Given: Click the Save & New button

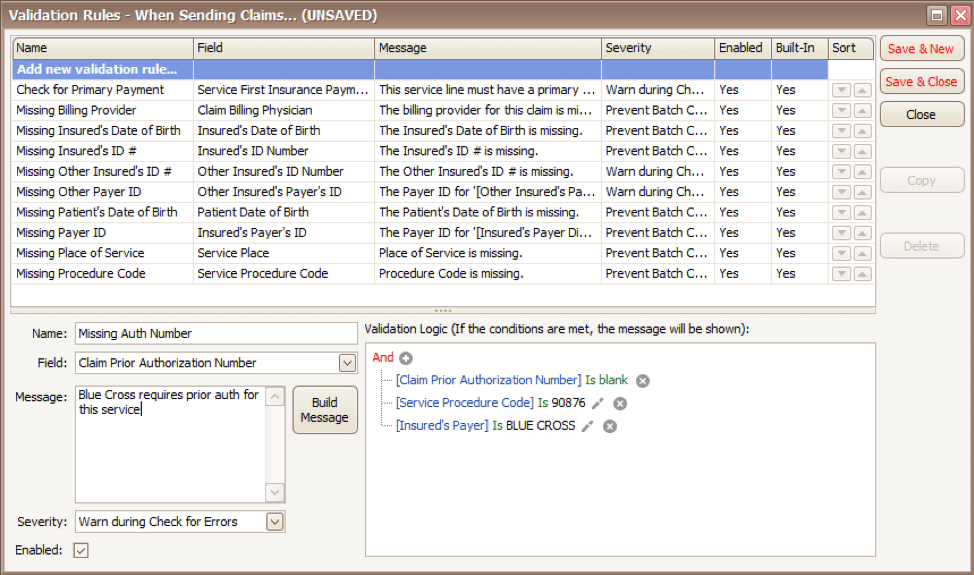Looking at the screenshot, I should coord(922,49).
